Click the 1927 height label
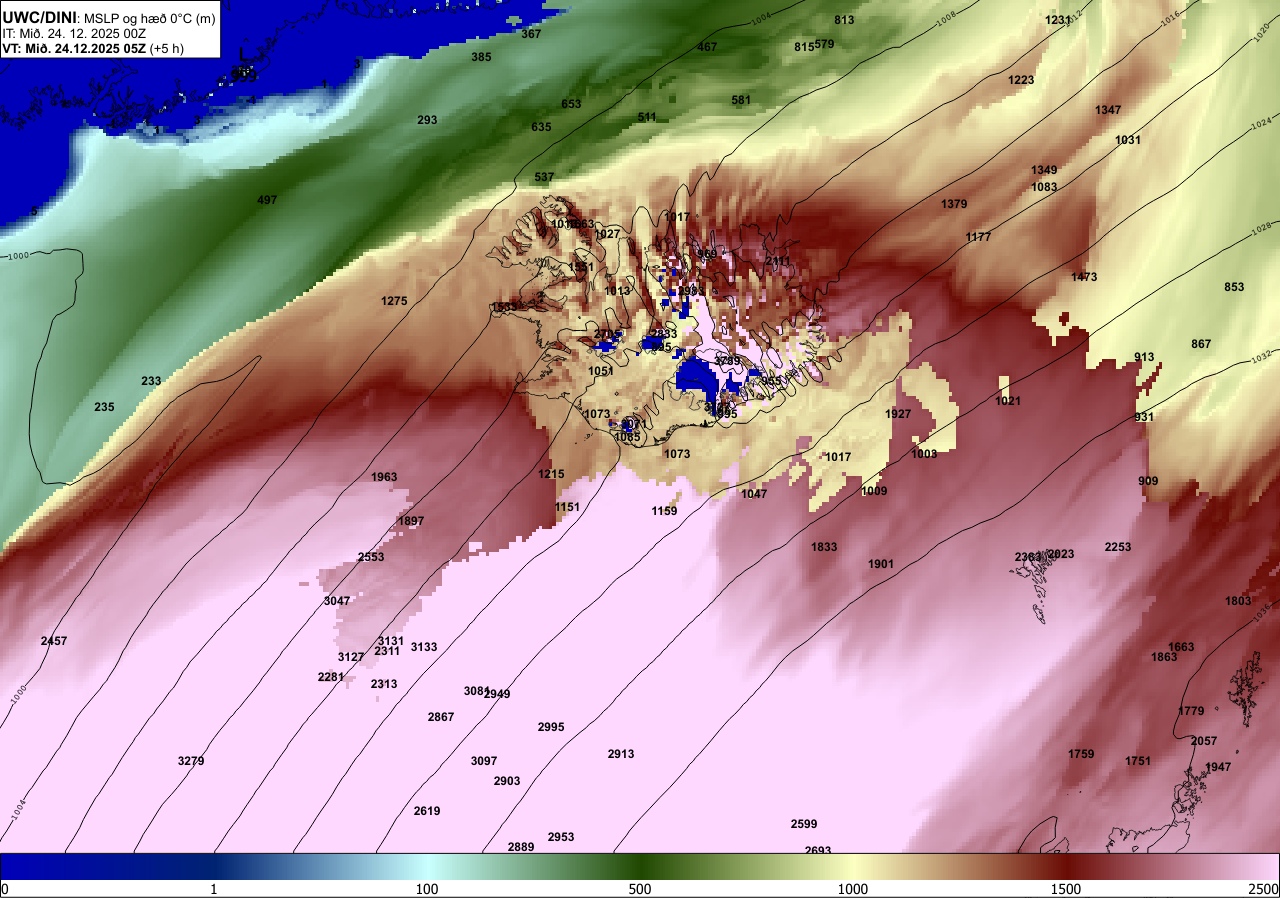The image size is (1280, 898). click(x=898, y=414)
